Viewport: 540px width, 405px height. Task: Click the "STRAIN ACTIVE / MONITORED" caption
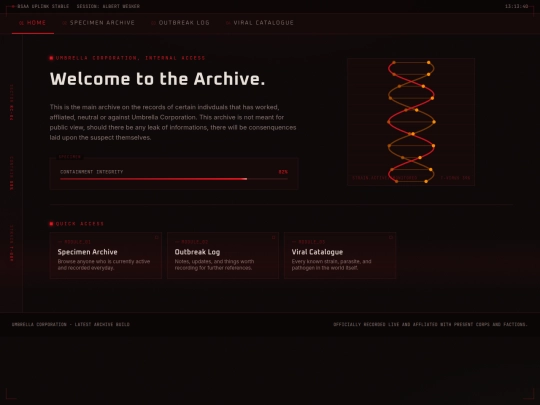(385, 178)
